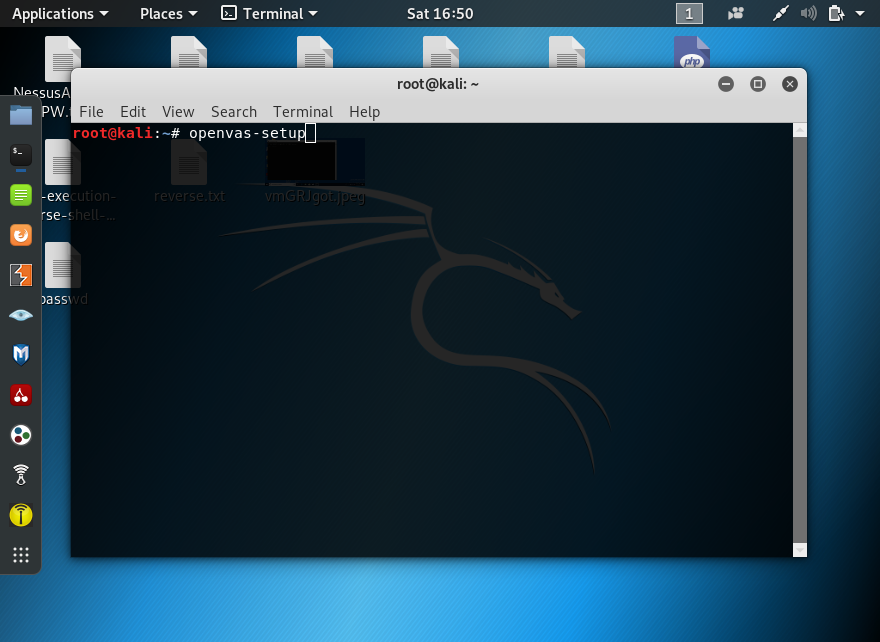Open the File menu in terminal window
The height and width of the screenshot is (642, 880).
click(x=91, y=112)
